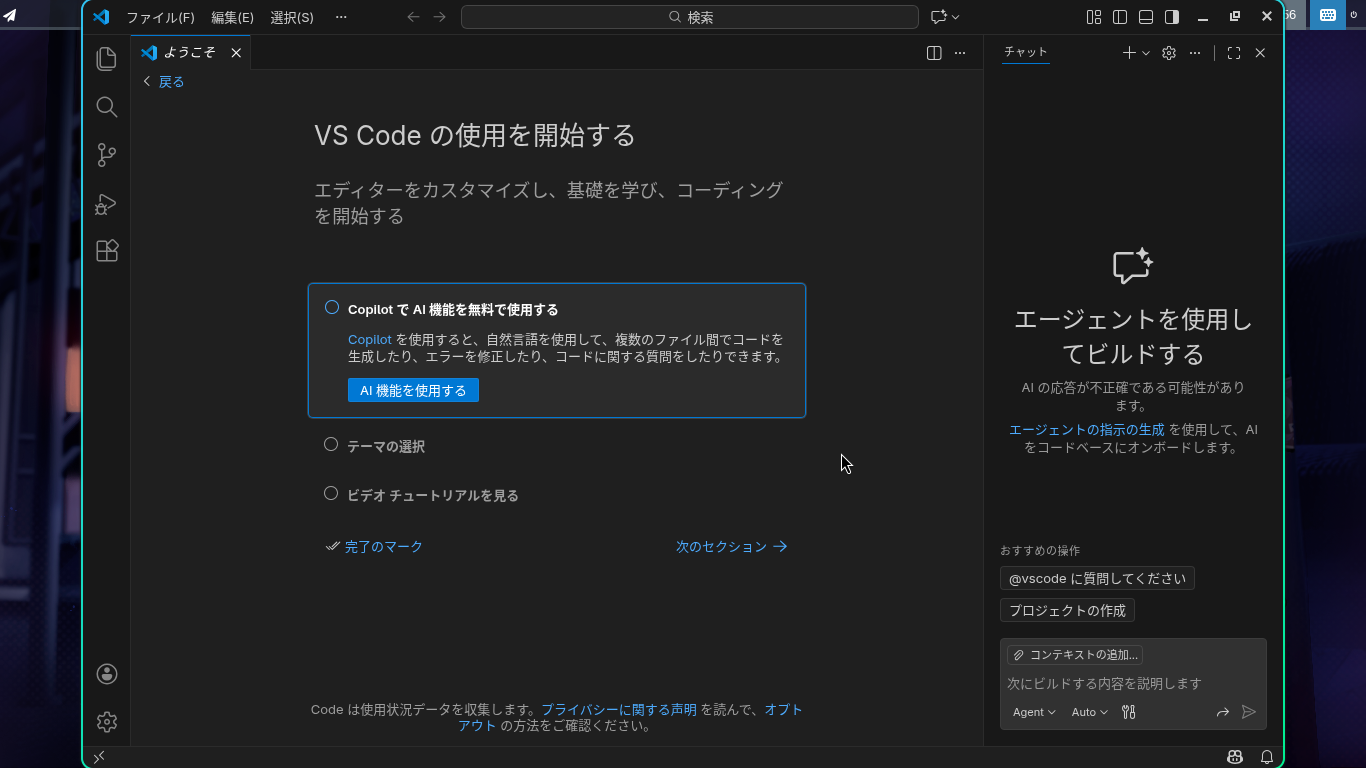The height and width of the screenshot is (768, 1366).
Task: Open the ファイル(F) menu
Action: pos(160,17)
